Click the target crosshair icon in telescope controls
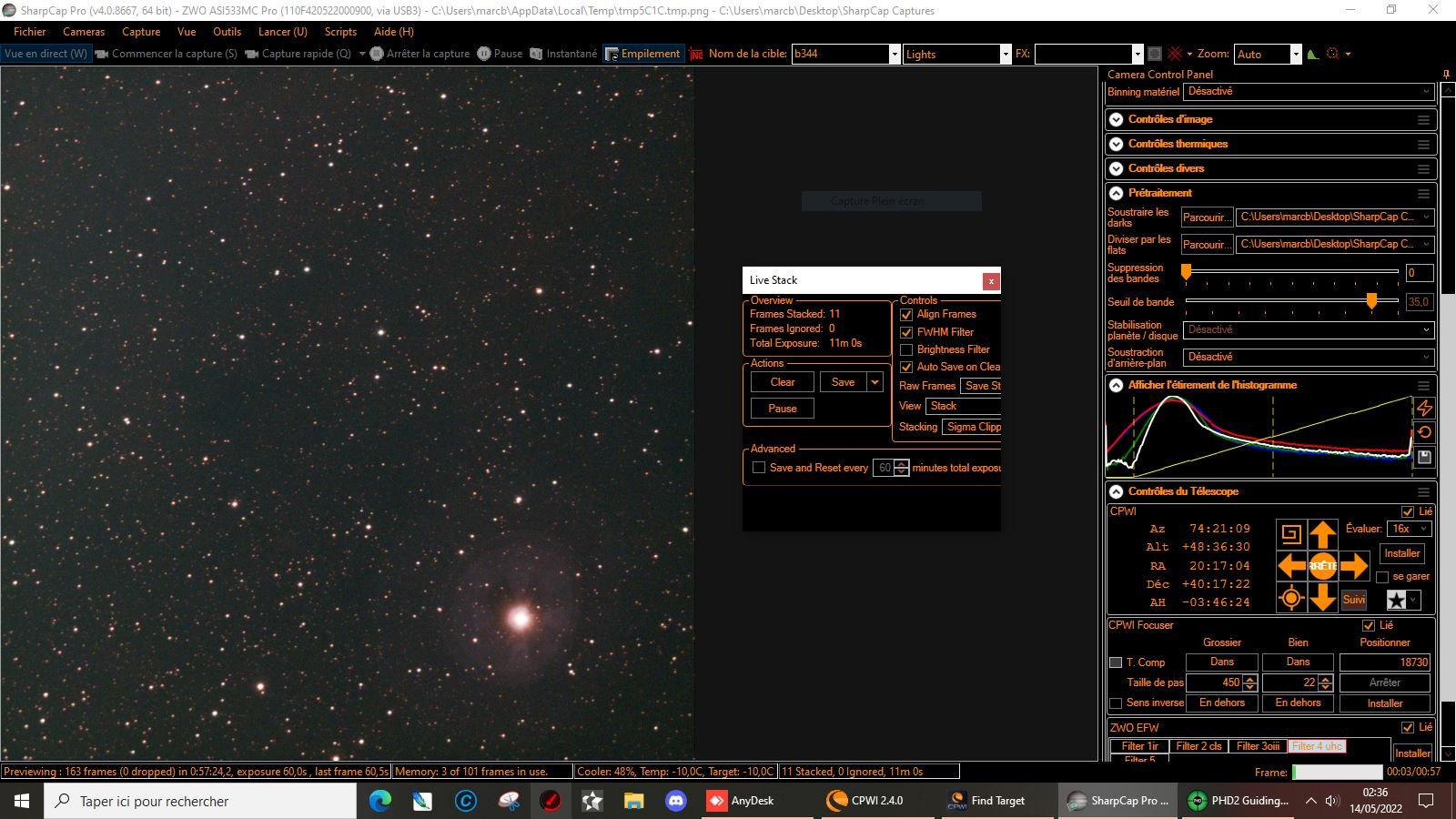The height and width of the screenshot is (819, 1456). click(1290, 598)
